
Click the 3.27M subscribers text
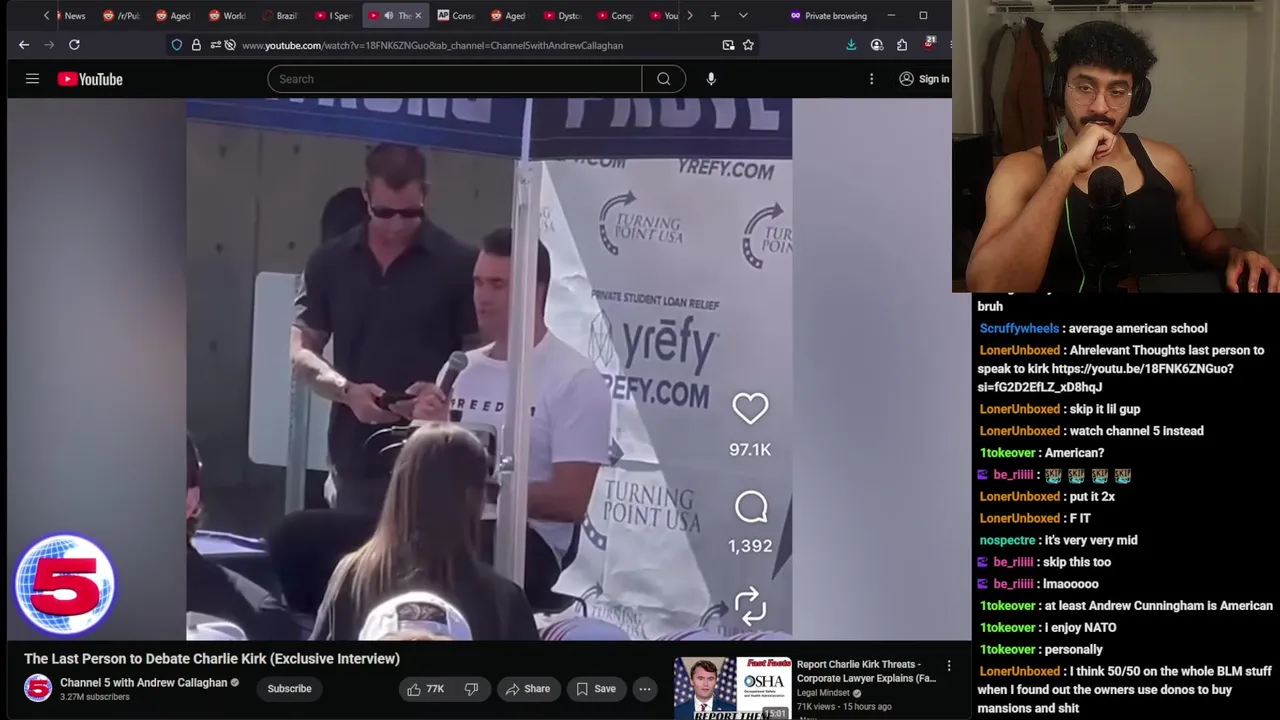click(95, 697)
